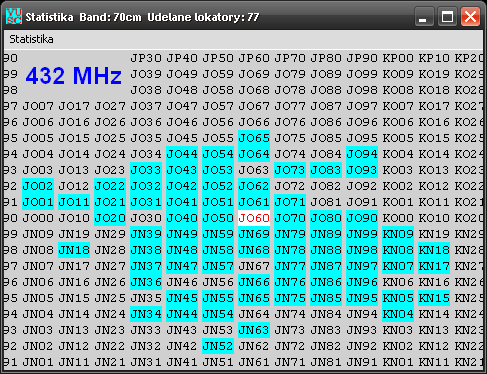Click the unworked JN09 locator cell

(x=38, y=234)
